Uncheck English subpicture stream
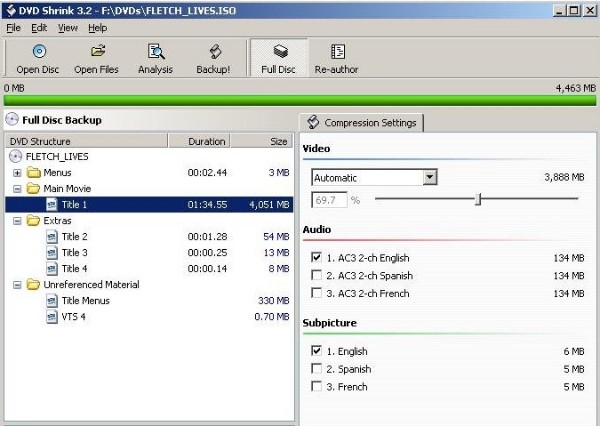Viewport: 600px width, 426px height. (316, 351)
